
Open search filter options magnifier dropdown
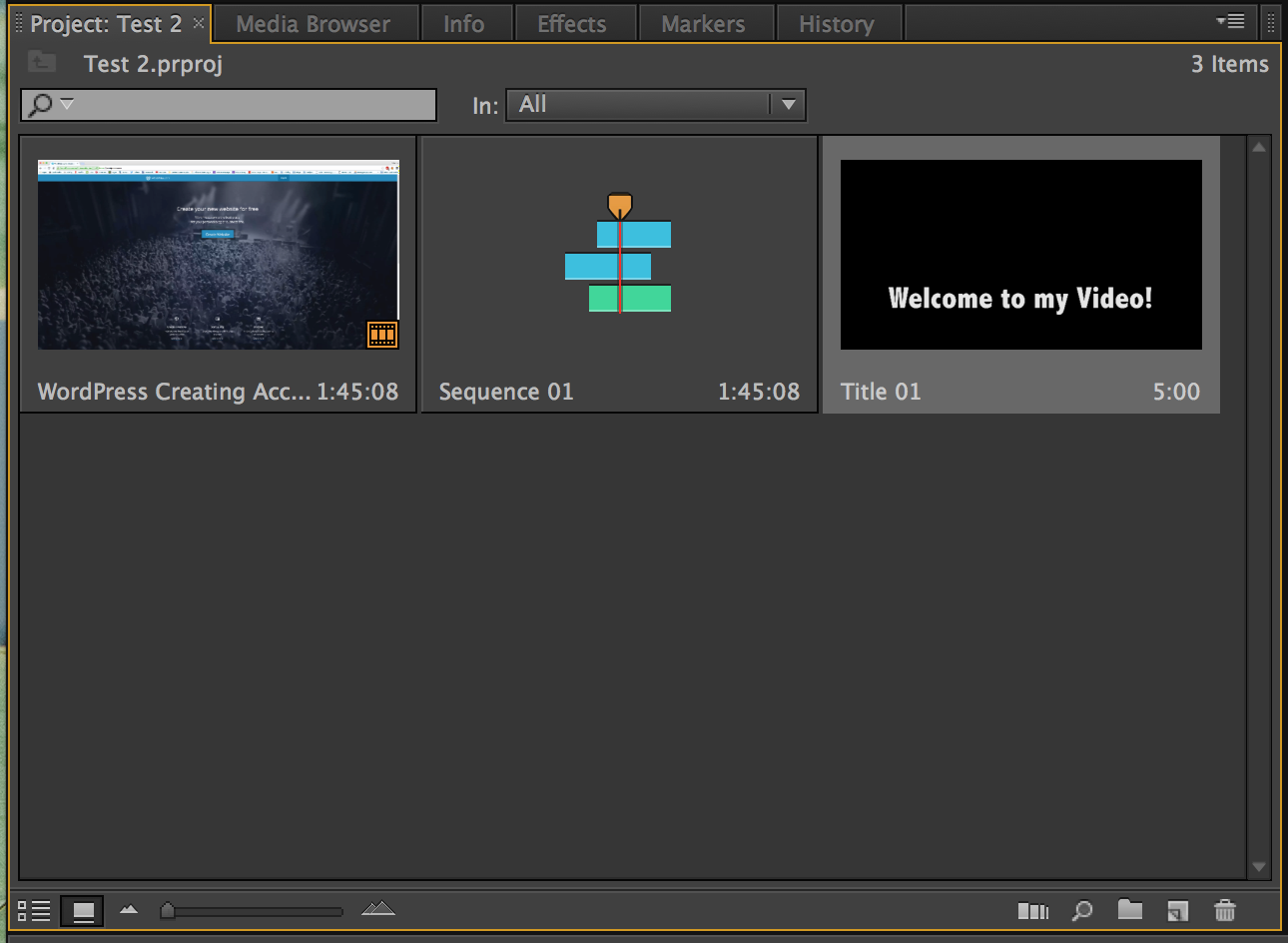tap(50, 104)
